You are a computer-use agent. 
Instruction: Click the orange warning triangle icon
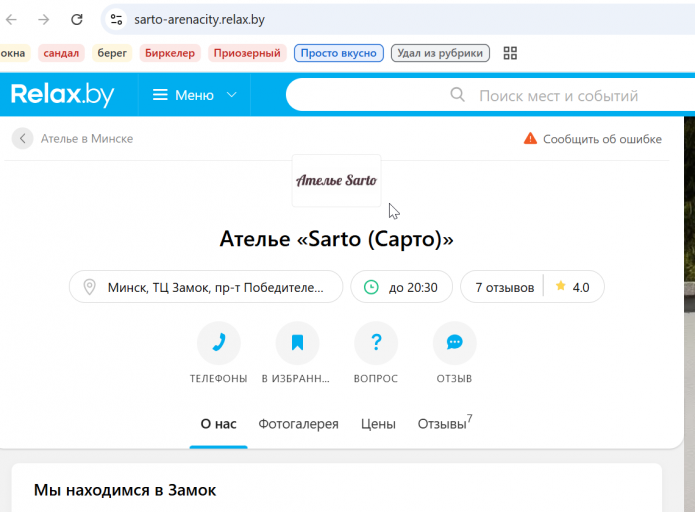(530, 139)
